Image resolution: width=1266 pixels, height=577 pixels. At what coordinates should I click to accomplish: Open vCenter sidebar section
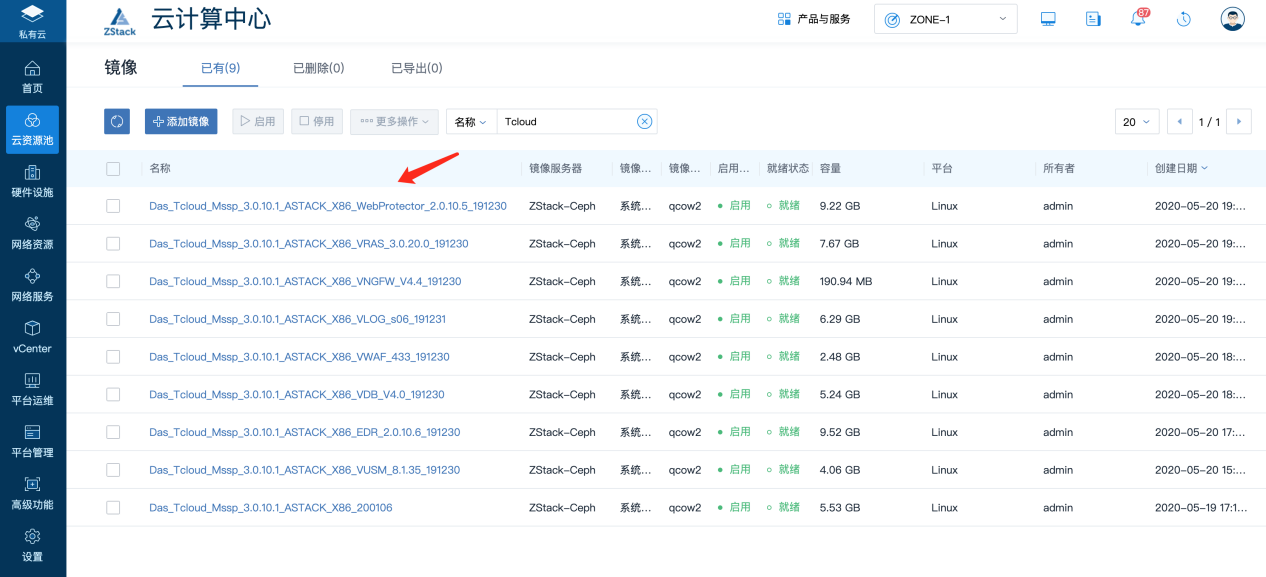click(32, 337)
